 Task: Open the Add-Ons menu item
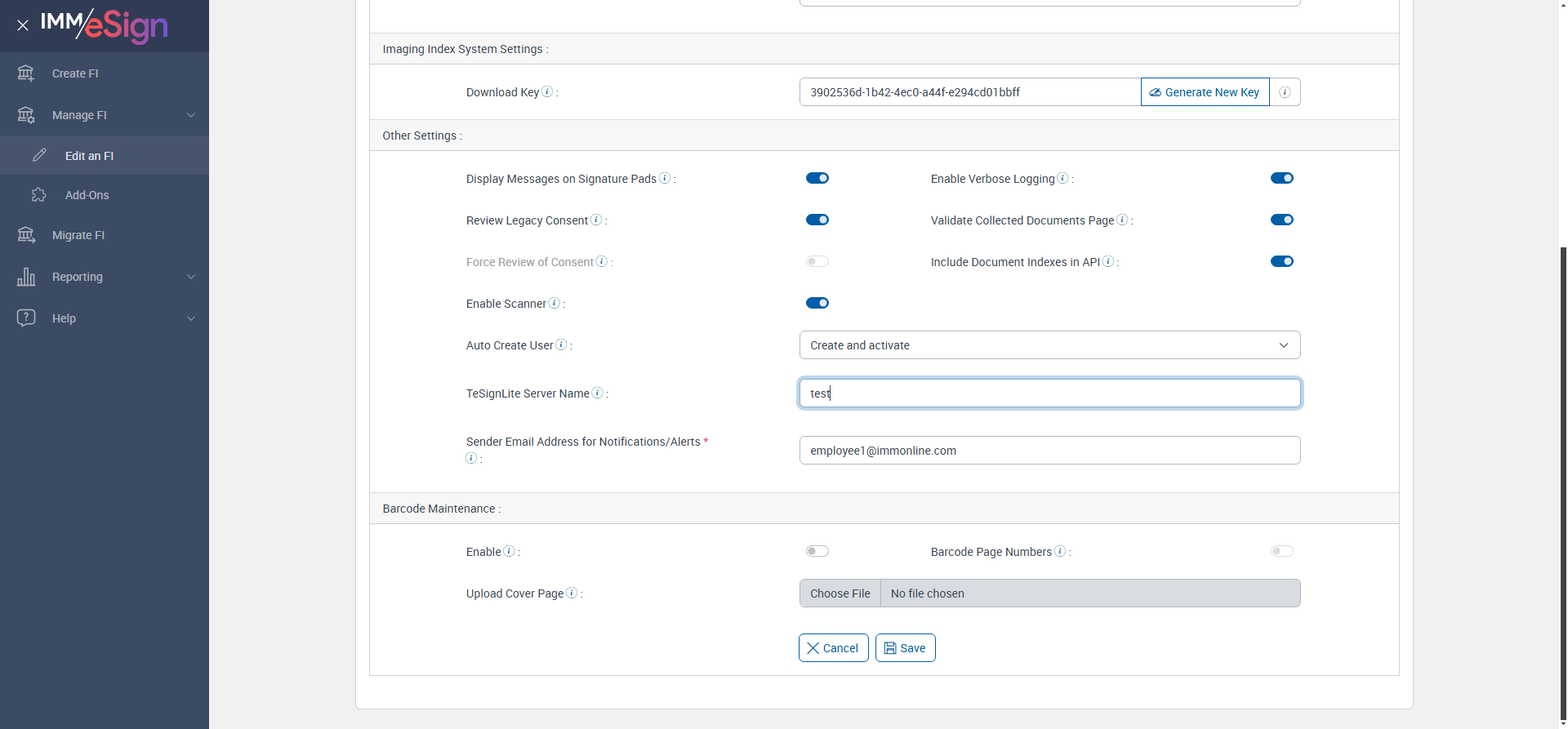[x=87, y=195]
